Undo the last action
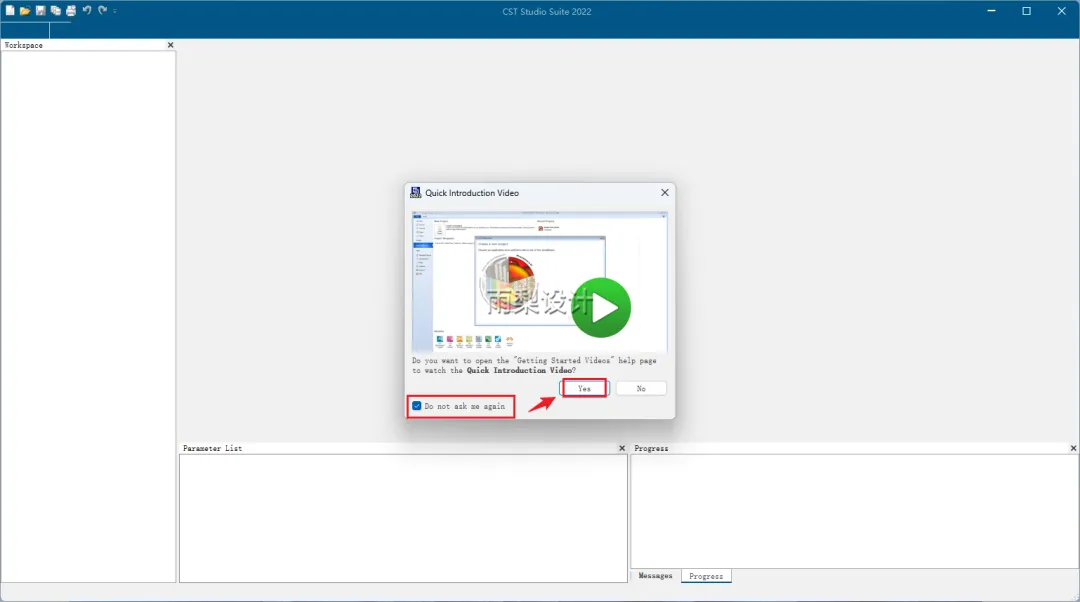The image size is (1080, 602). 87,10
